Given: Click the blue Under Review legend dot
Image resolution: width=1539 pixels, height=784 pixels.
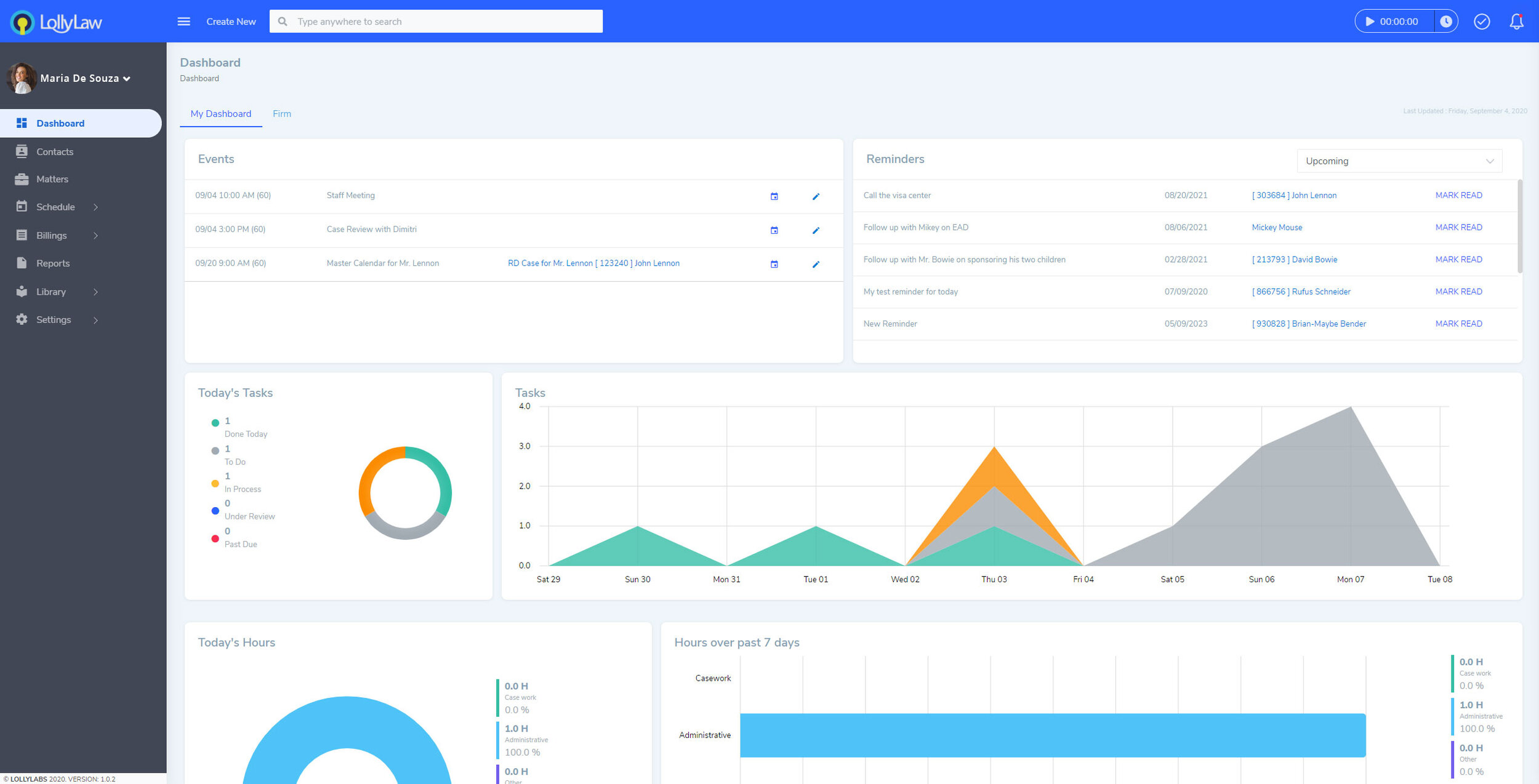Looking at the screenshot, I should click(215, 511).
